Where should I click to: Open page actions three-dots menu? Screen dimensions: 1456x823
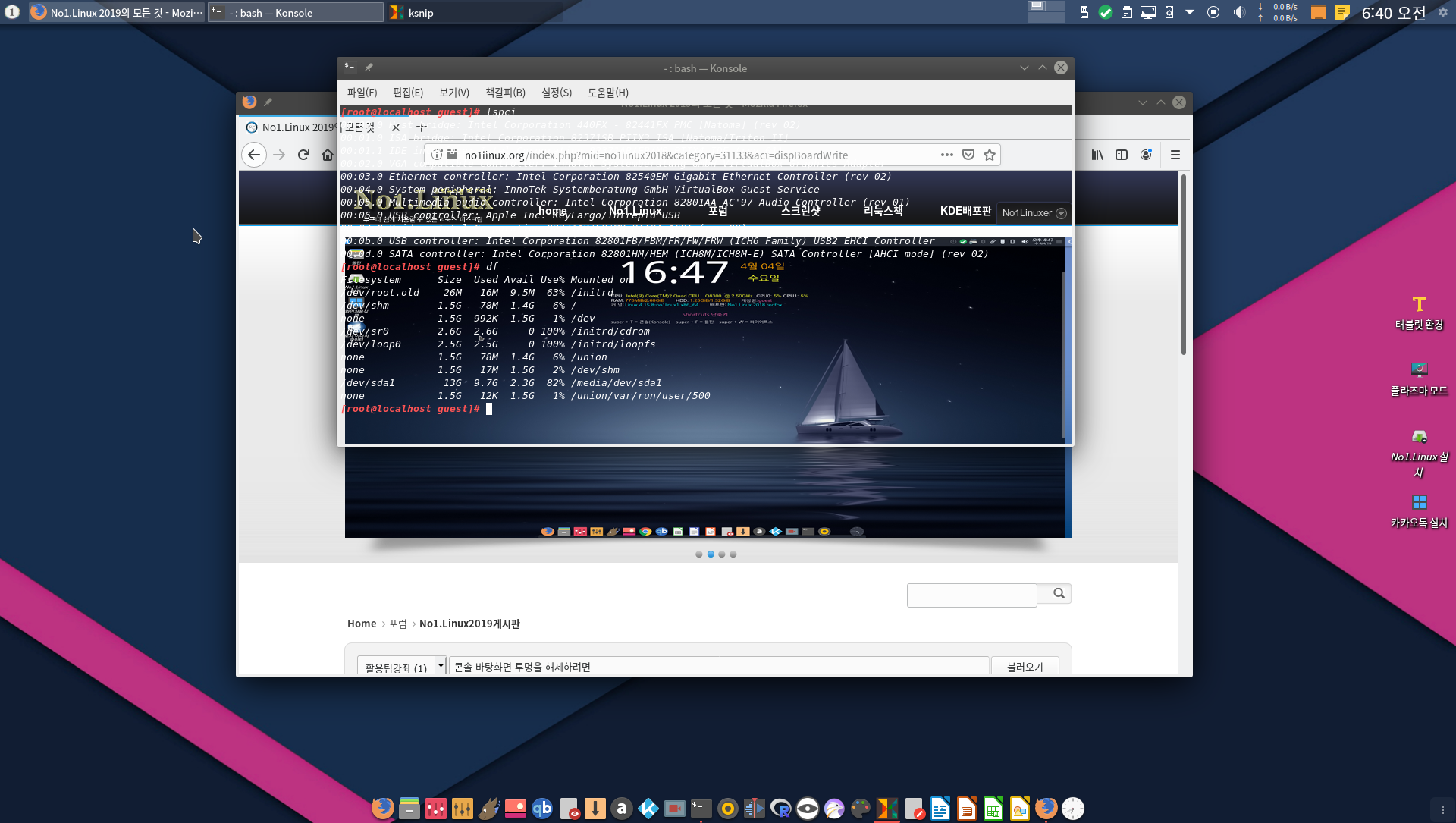point(947,155)
